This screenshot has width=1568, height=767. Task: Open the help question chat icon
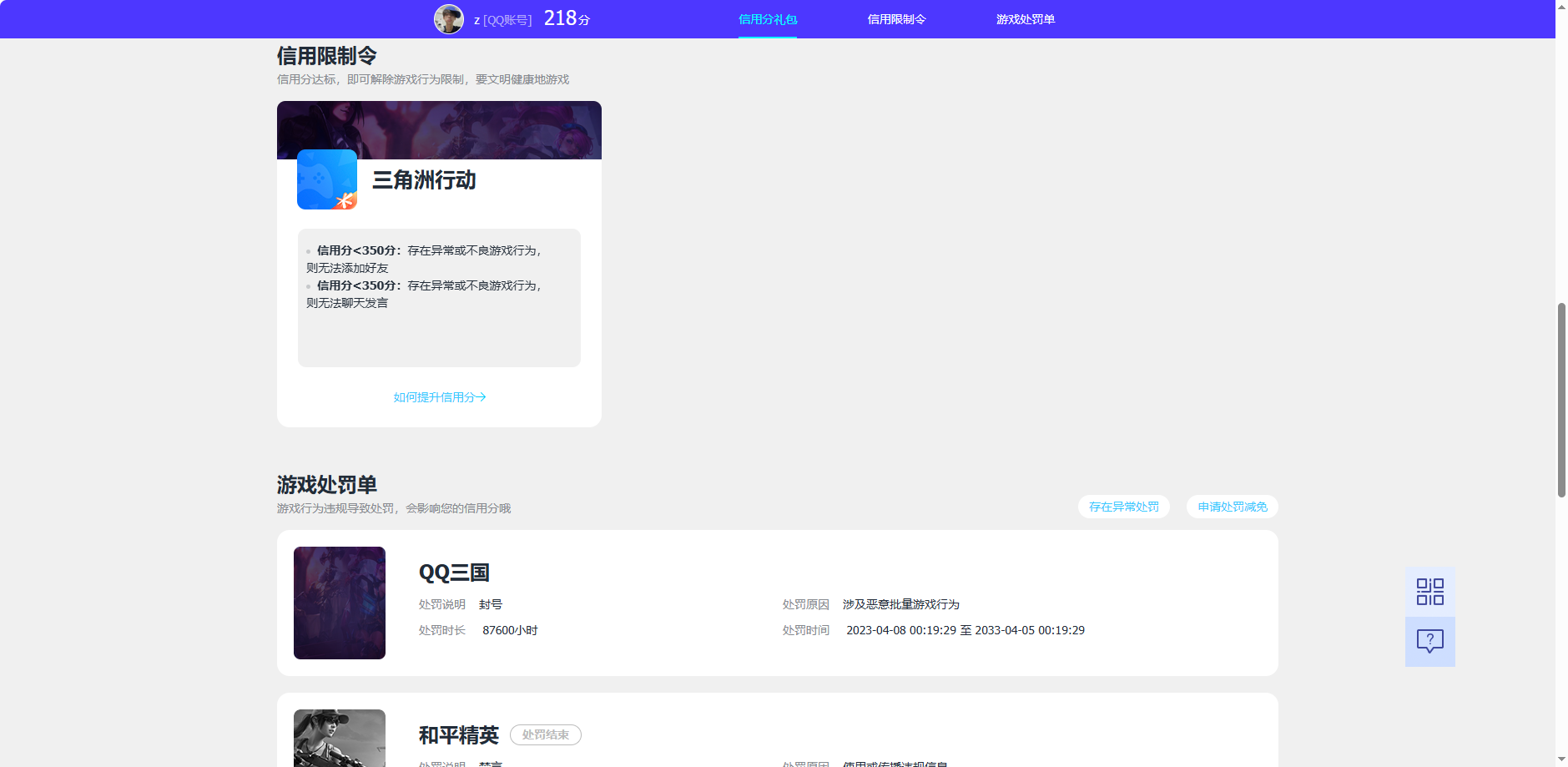coord(1429,641)
